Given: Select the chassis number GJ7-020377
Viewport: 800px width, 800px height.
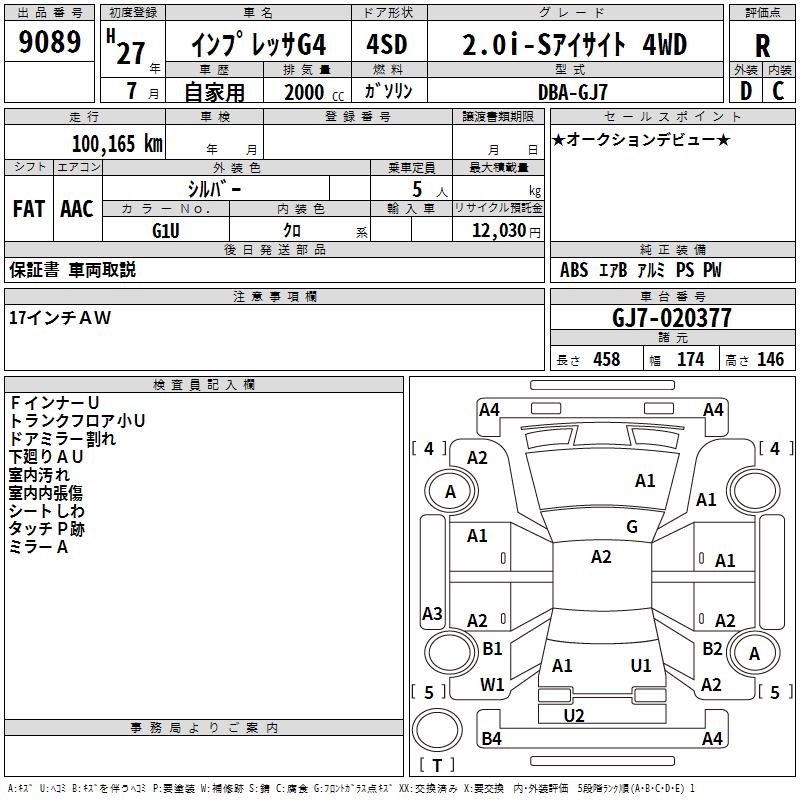Looking at the screenshot, I should coord(671,318).
